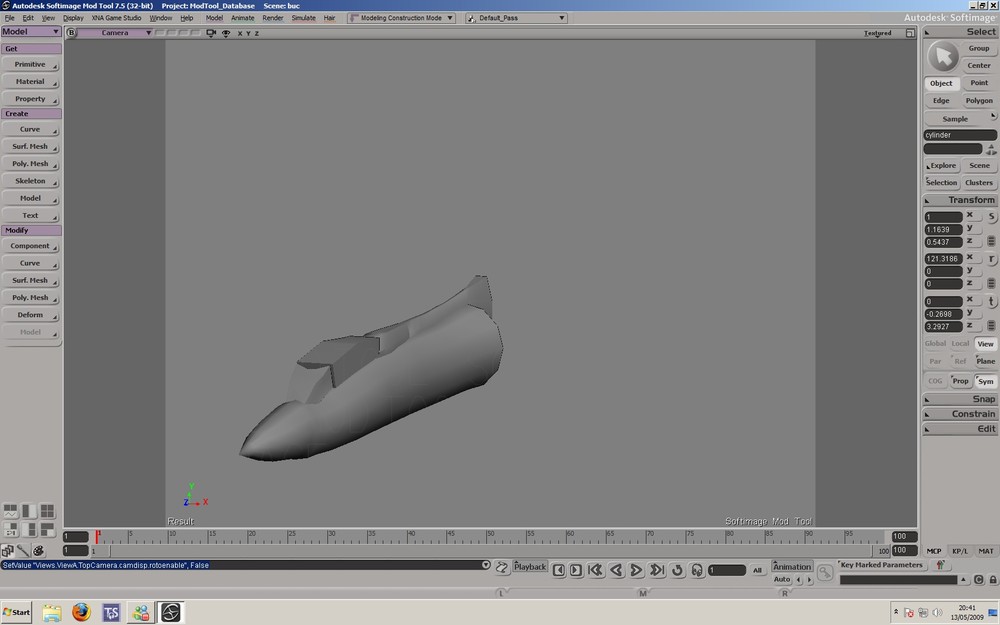Open the Textured display mode menu

pyautogui.click(x=878, y=33)
